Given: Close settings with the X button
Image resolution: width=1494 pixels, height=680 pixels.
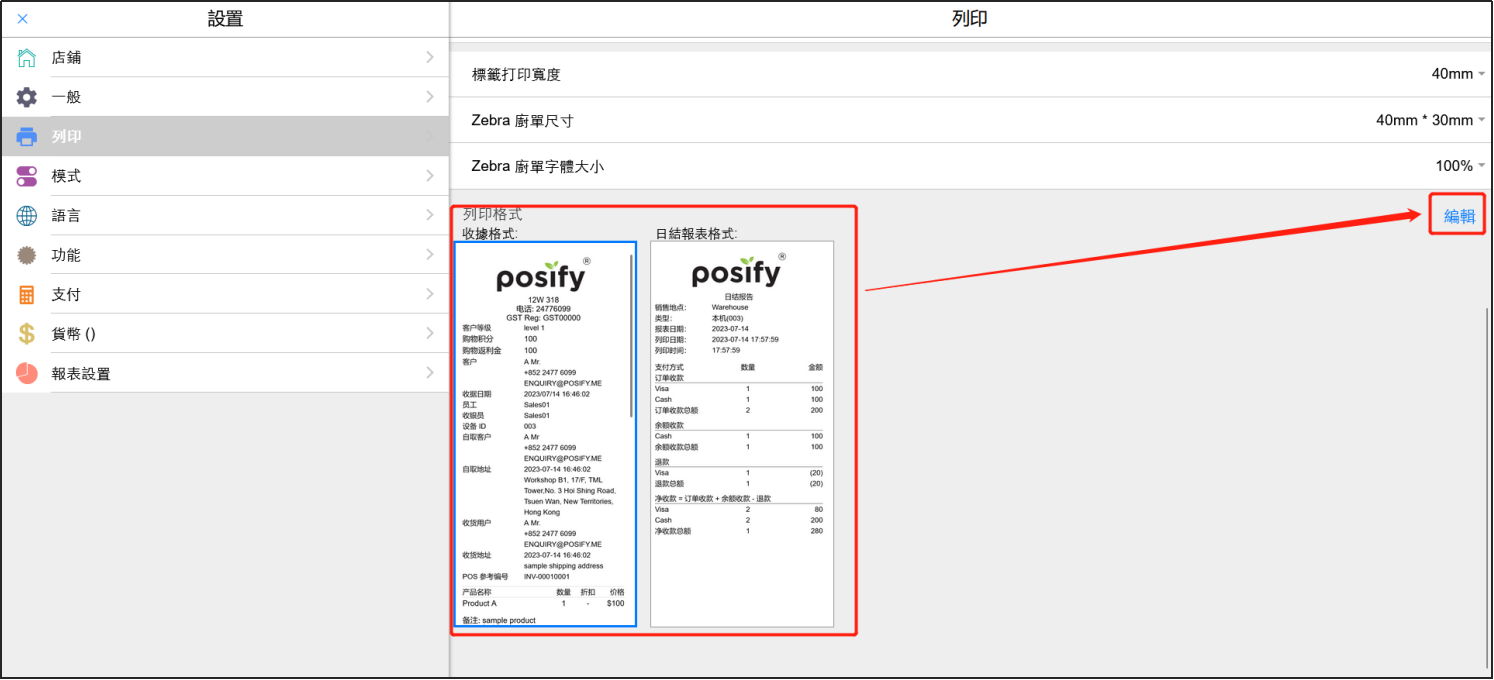Looking at the screenshot, I should pos(23,19).
